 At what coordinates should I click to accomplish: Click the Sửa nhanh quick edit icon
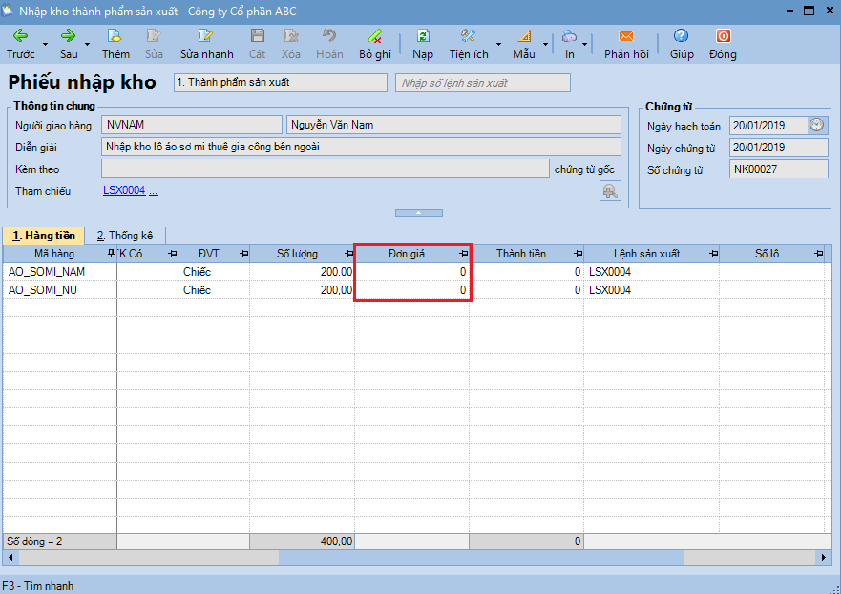click(x=206, y=37)
